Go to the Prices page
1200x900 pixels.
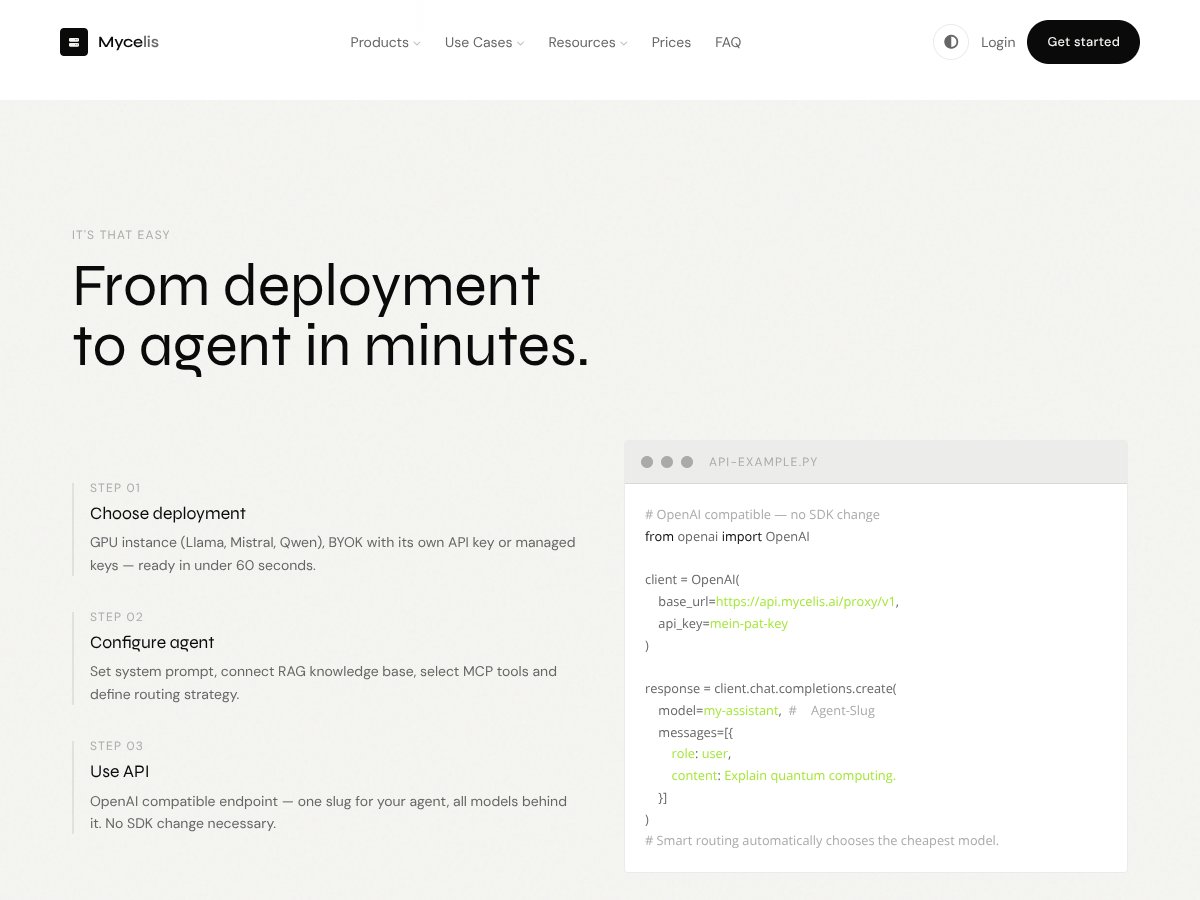click(671, 42)
